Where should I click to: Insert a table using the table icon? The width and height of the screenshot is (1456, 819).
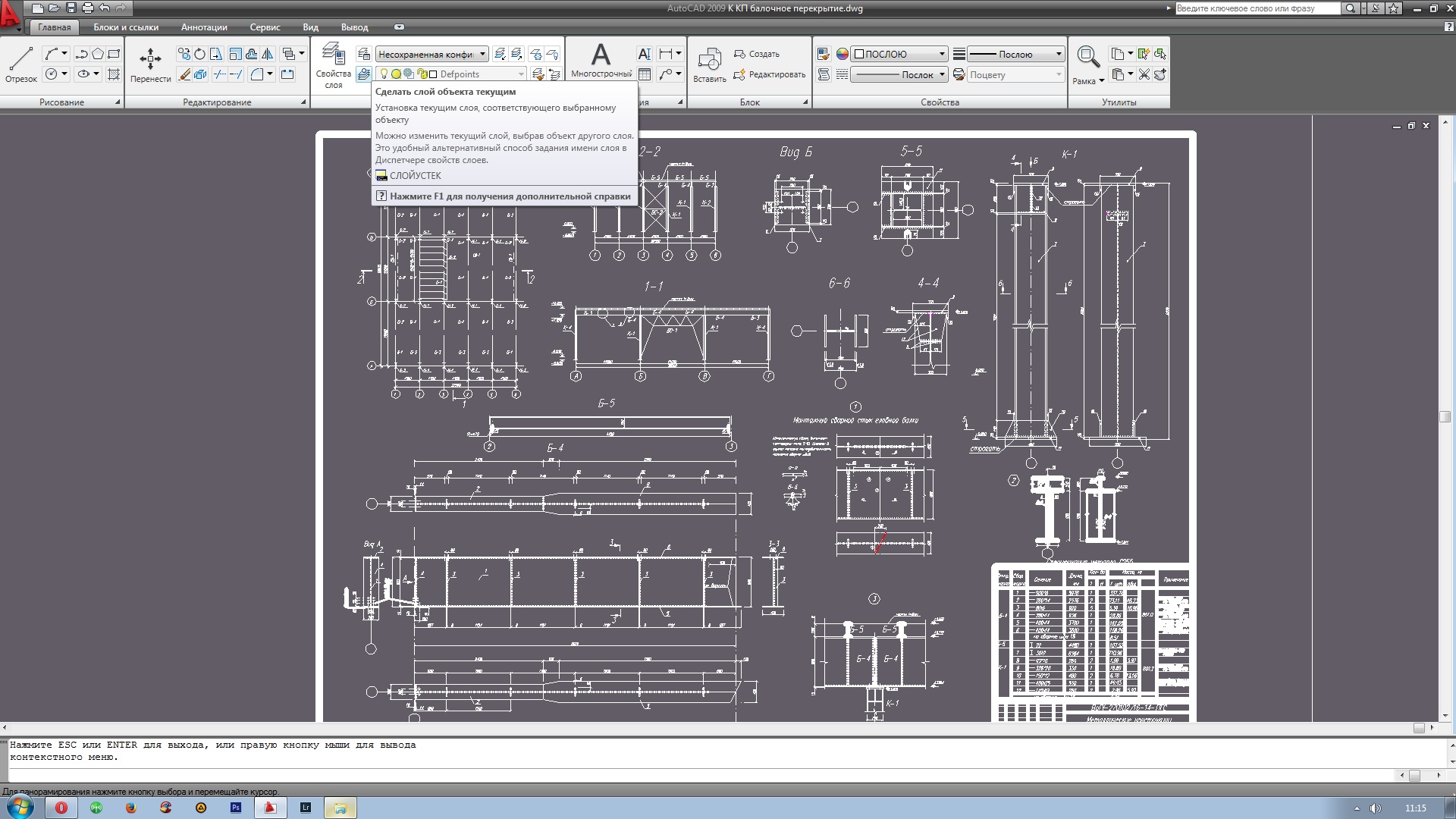(644, 74)
